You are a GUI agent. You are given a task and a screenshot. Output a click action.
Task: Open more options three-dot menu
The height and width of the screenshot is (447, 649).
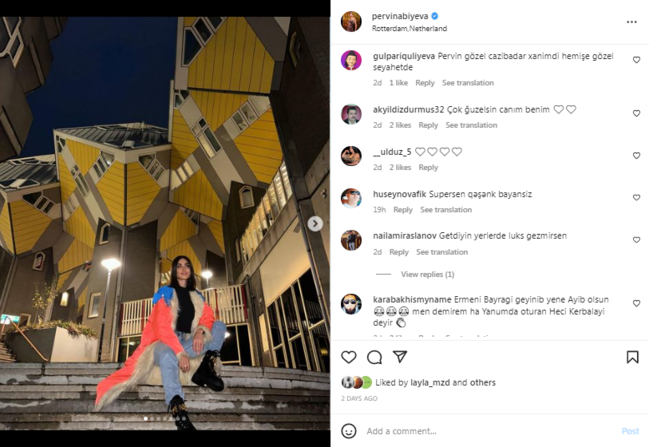click(x=631, y=22)
